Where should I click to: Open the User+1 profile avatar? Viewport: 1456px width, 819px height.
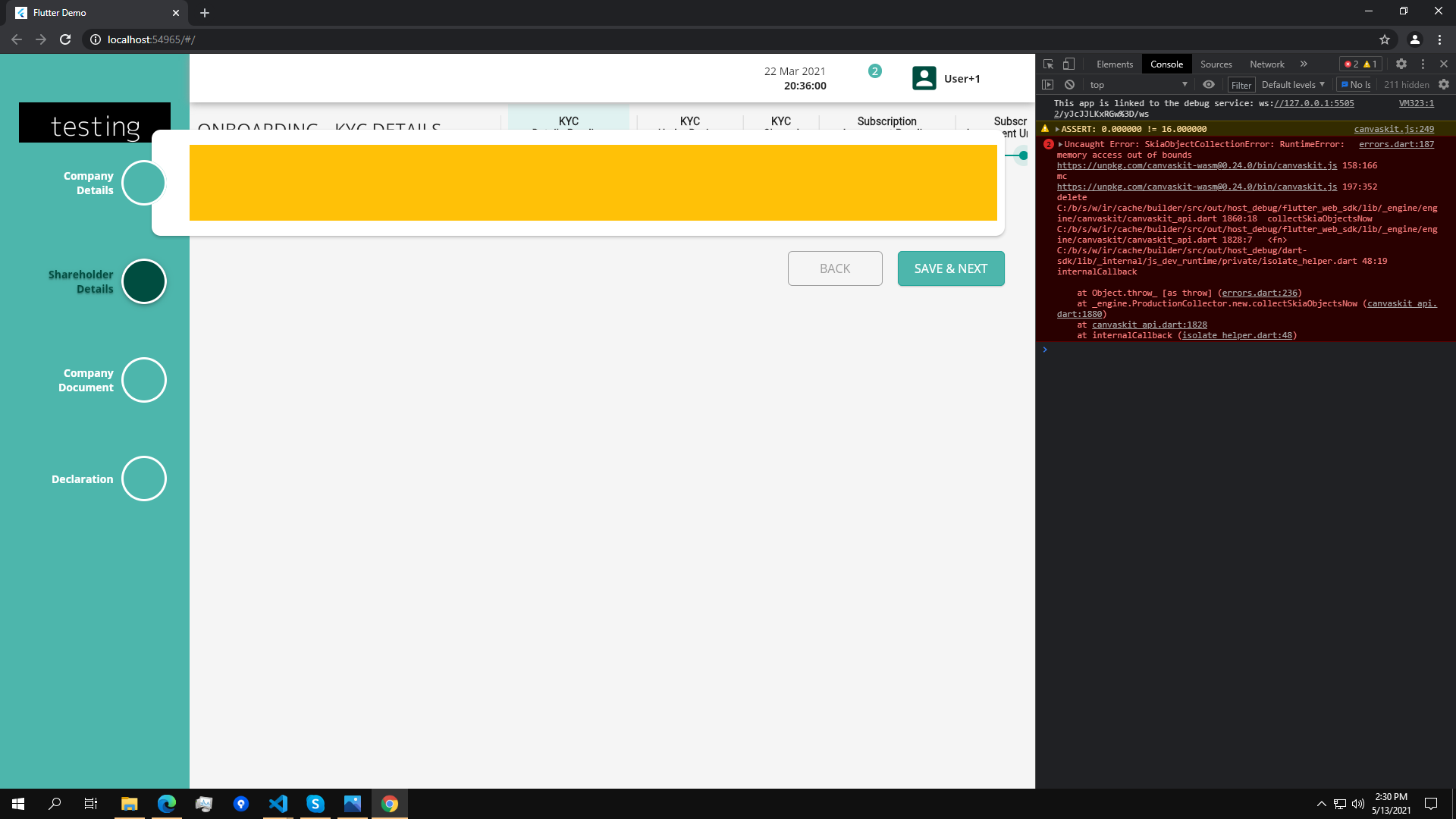click(x=924, y=77)
